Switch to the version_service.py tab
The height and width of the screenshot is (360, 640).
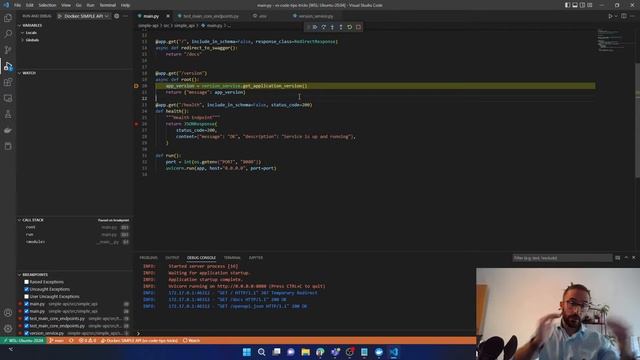pos(316,16)
